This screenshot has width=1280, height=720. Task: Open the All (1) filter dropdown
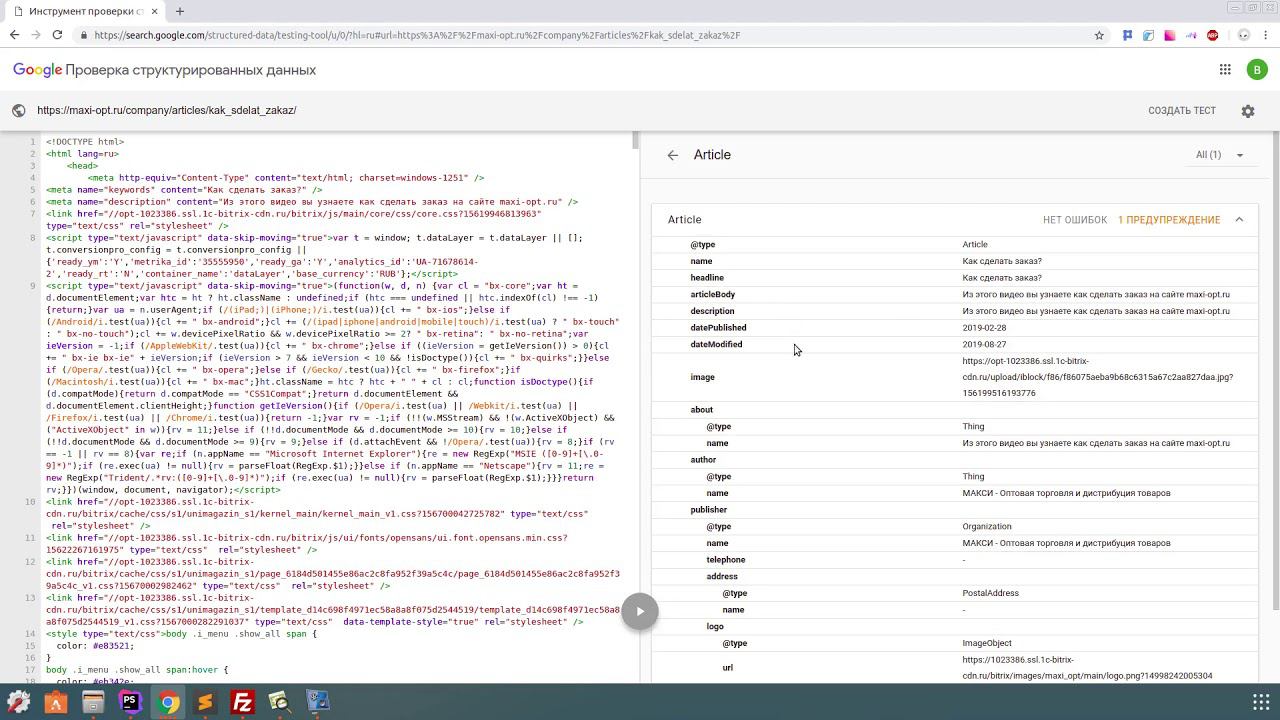pyautogui.click(x=1220, y=155)
